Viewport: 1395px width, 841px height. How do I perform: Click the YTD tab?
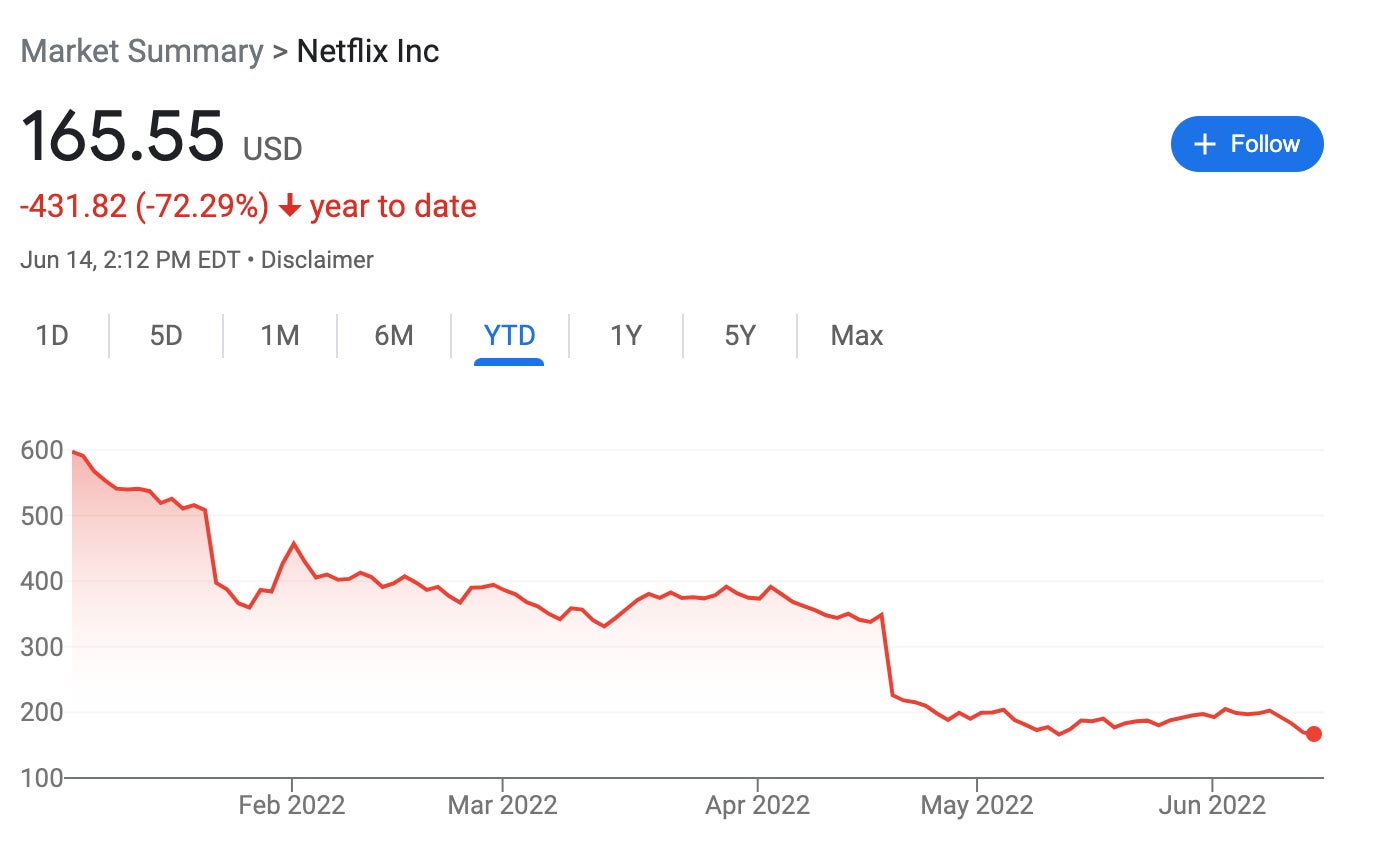509,335
